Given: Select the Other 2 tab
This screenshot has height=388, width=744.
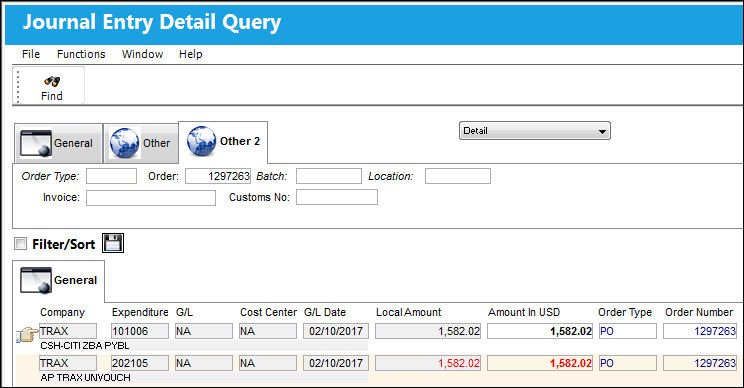Looking at the screenshot, I should pyautogui.click(x=223, y=142).
